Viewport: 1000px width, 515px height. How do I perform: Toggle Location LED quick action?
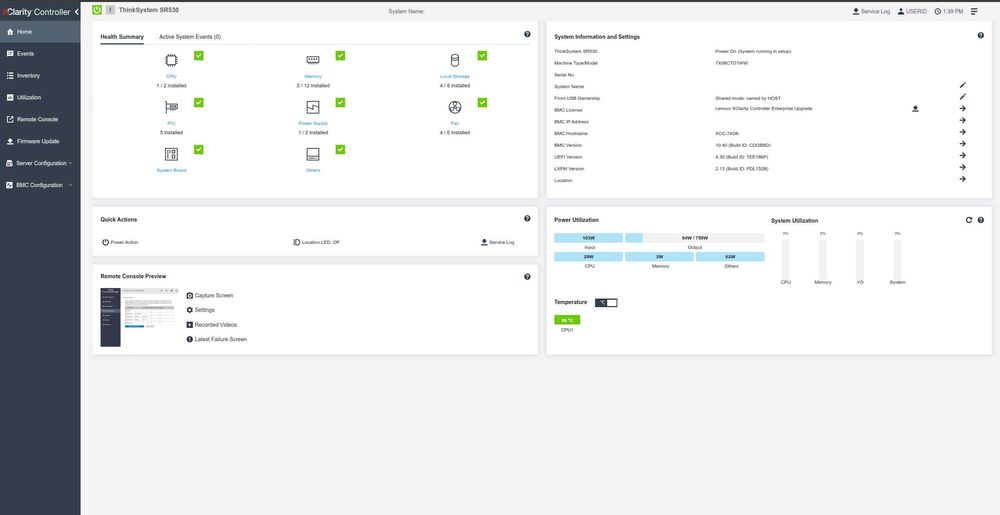pyautogui.click(x=316, y=242)
